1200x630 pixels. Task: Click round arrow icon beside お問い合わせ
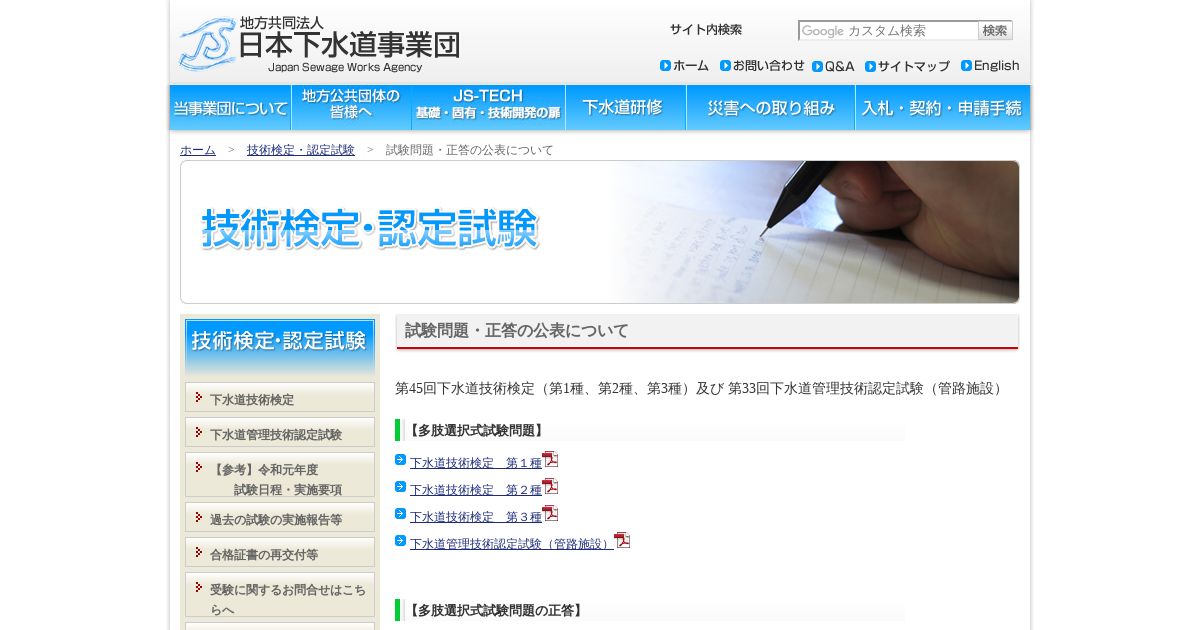click(x=725, y=66)
